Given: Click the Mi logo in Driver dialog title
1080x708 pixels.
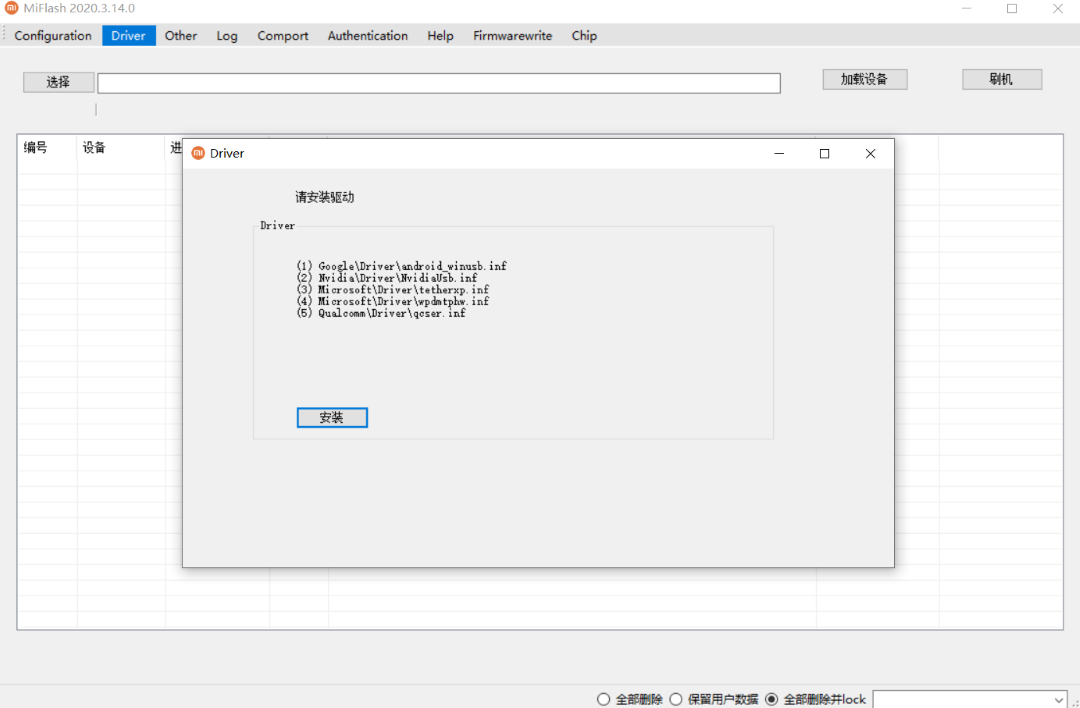Looking at the screenshot, I should click(198, 153).
